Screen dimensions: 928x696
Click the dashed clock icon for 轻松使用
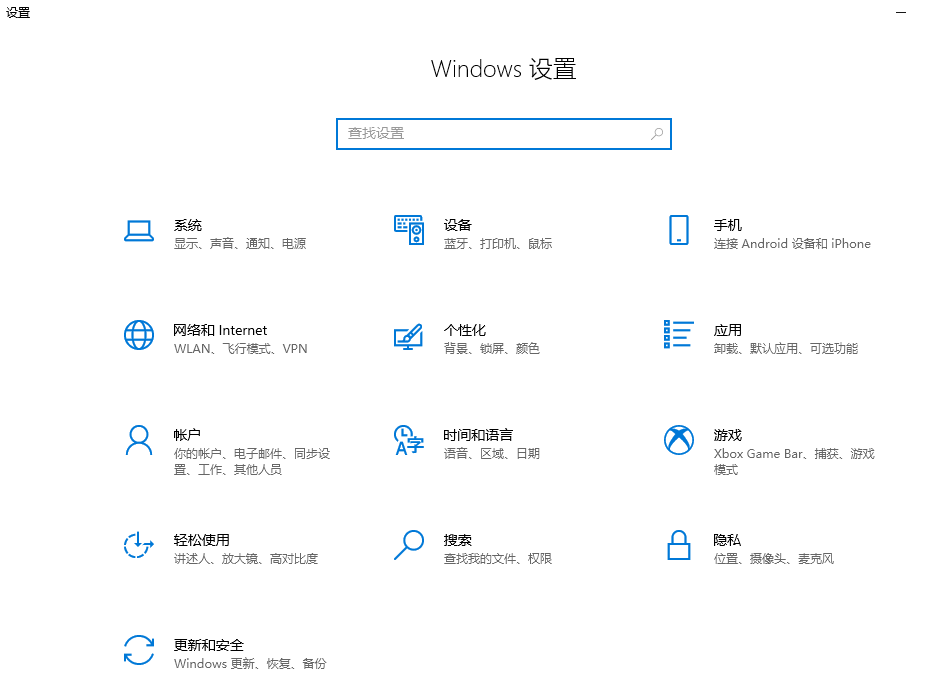point(139,545)
